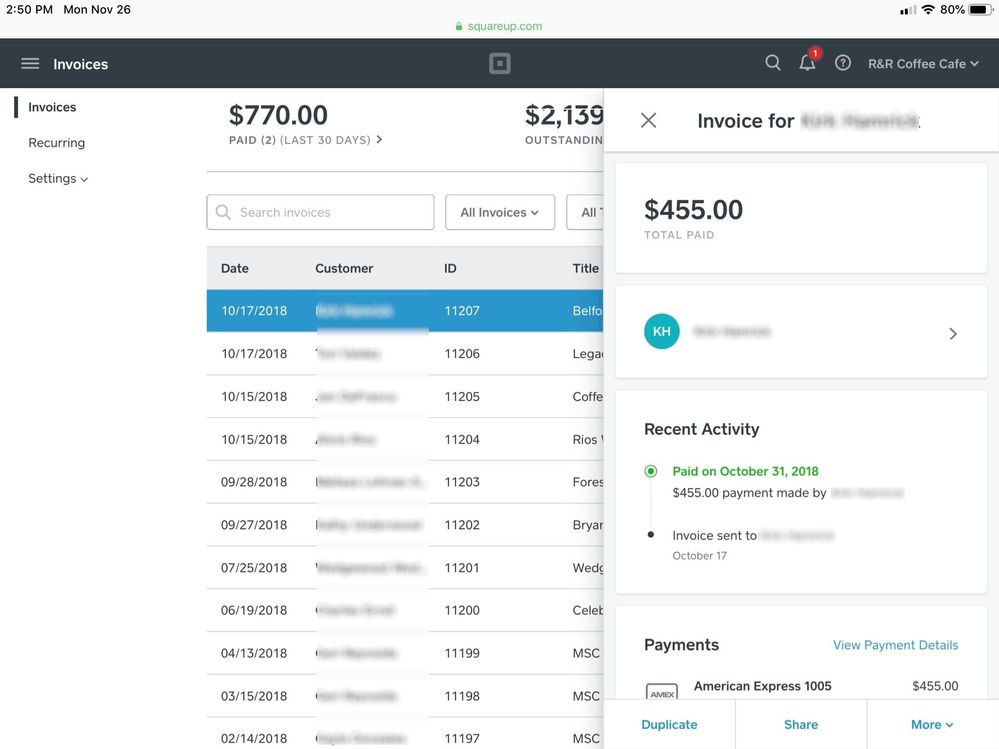Close the invoice detail panel
The image size is (999, 749).
point(648,121)
